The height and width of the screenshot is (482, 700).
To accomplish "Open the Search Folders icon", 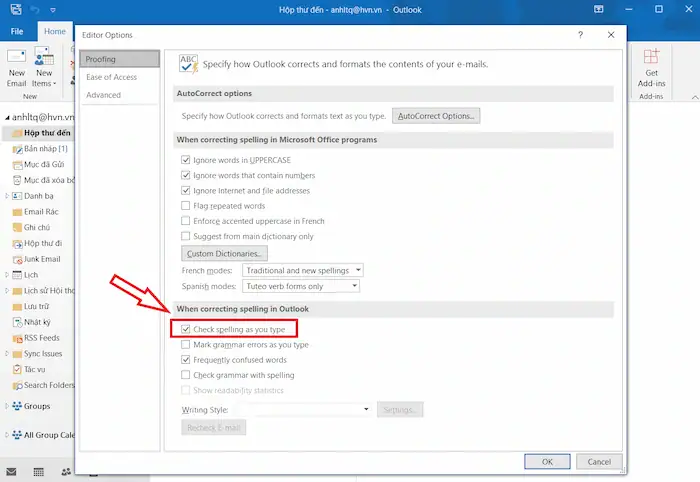I will (17, 385).
